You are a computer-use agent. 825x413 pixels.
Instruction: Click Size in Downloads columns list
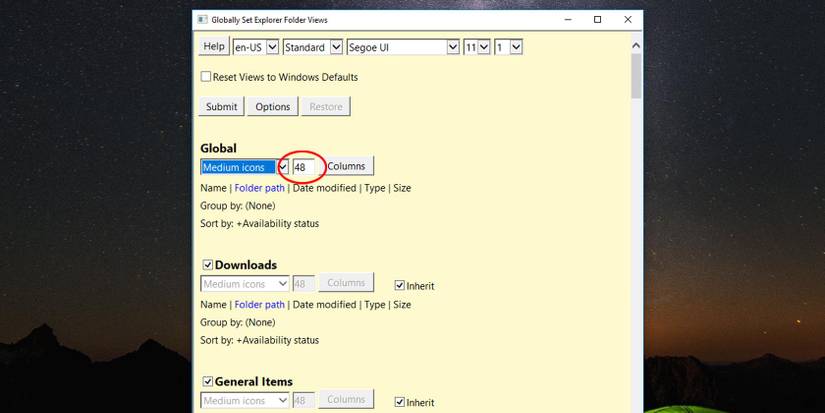402,305
